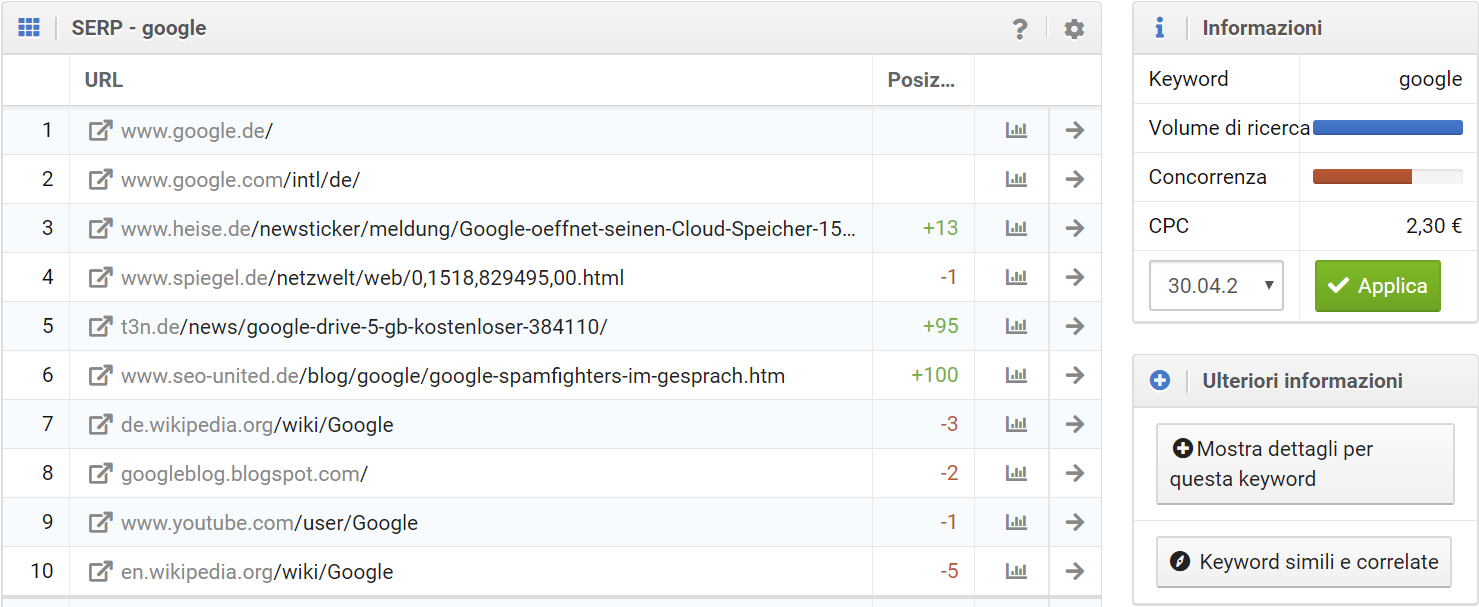
Task: Click arrow button for www.google.de row
Action: coord(1075,130)
